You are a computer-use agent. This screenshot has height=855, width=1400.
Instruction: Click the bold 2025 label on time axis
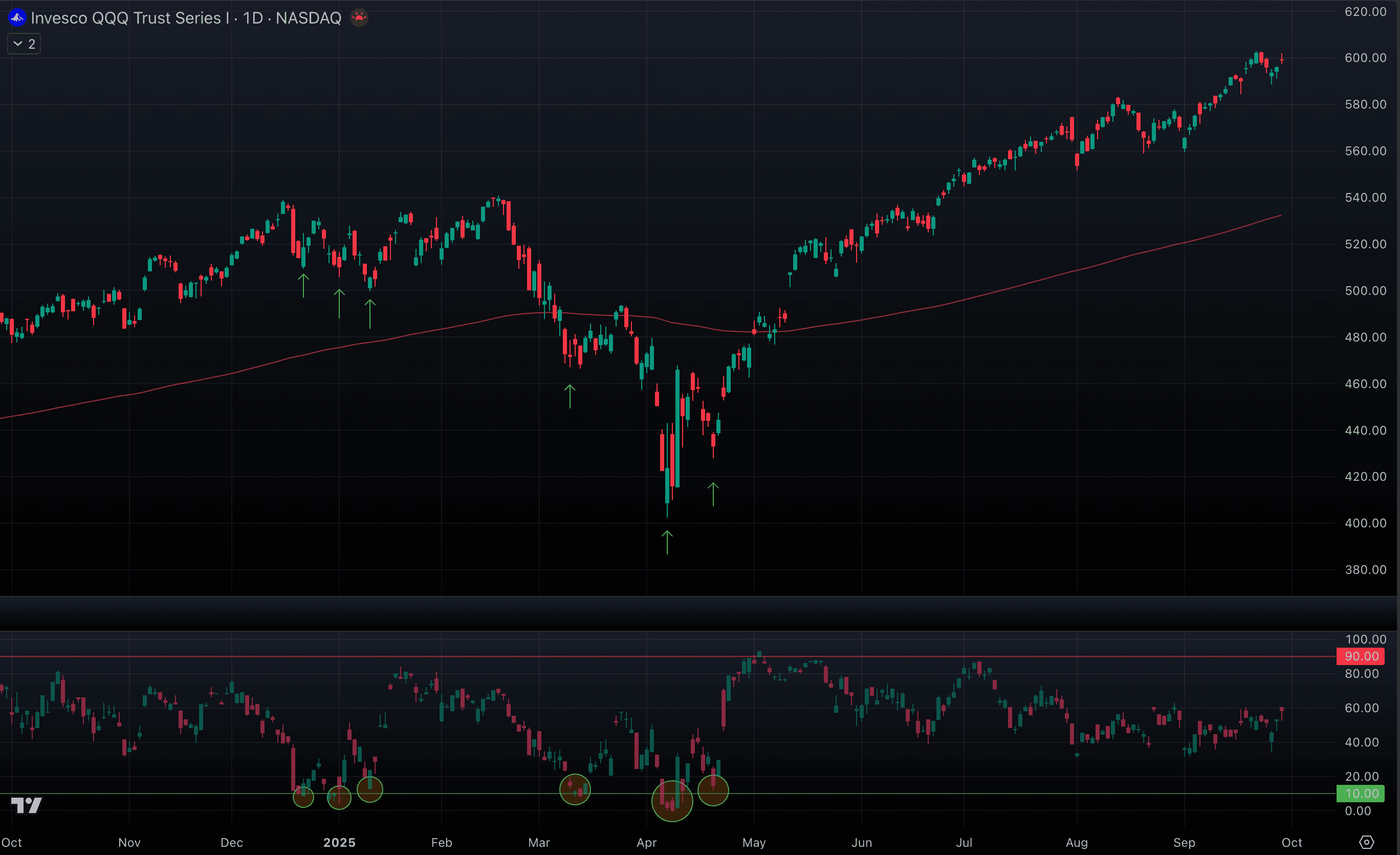click(x=339, y=843)
